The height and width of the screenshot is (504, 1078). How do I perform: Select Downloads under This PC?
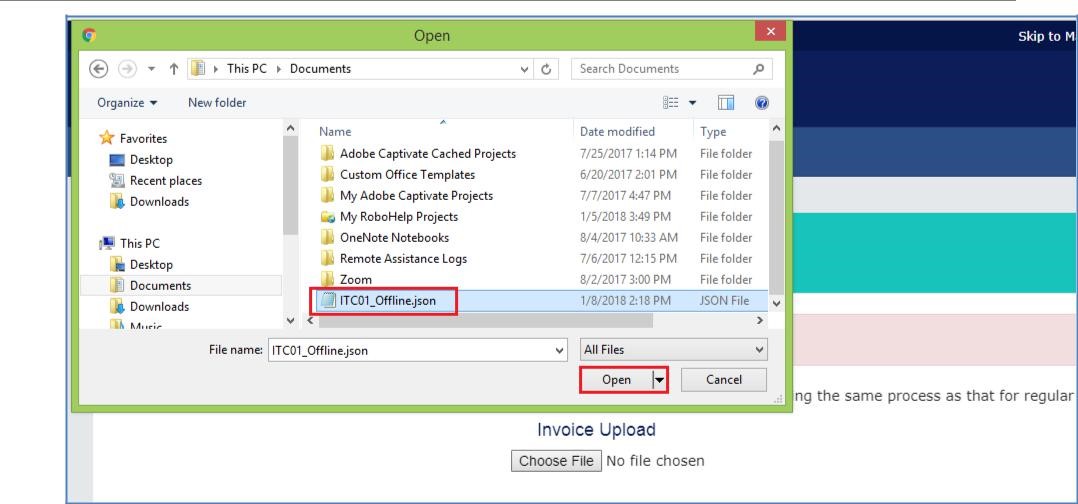[159, 307]
